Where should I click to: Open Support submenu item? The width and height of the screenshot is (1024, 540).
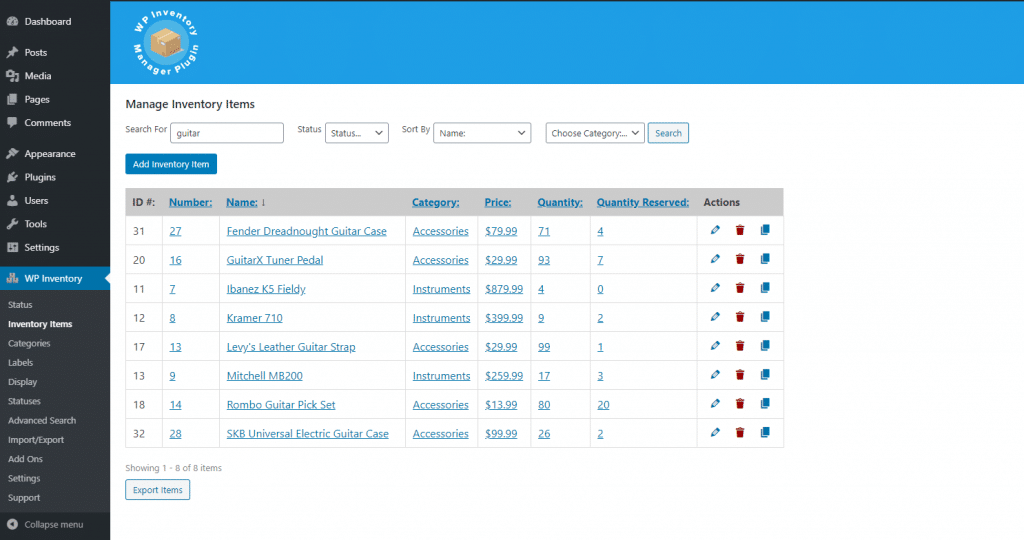tap(24, 498)
